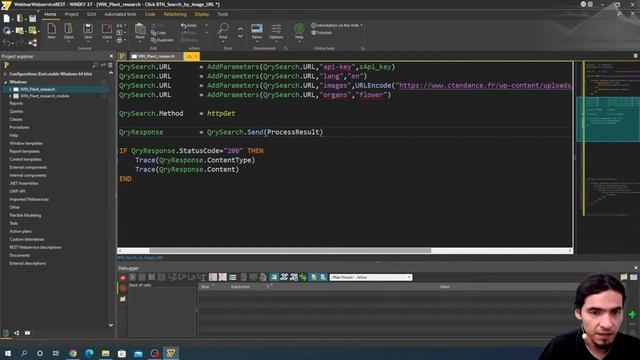Screen dimensions: 640x360
Task: Open the SCM ribbon tab
Action: [x=91, y=14]
